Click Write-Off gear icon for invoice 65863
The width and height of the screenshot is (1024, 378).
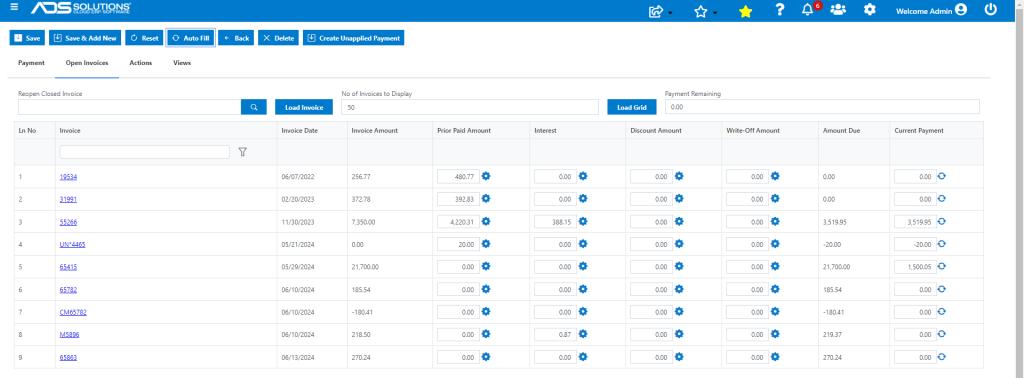tap(775, 356)
